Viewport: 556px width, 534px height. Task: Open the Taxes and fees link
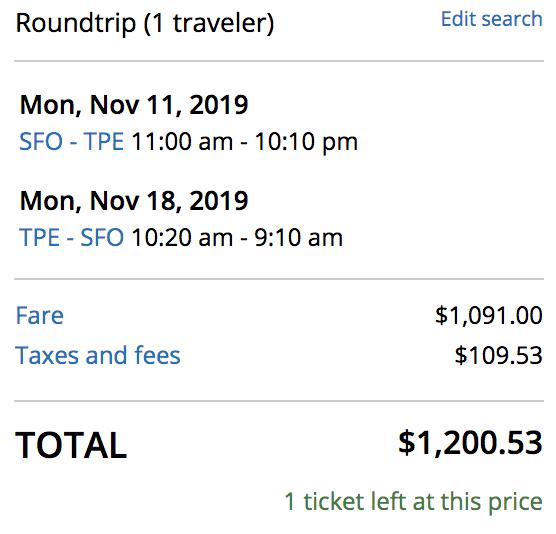click(98, 355)
